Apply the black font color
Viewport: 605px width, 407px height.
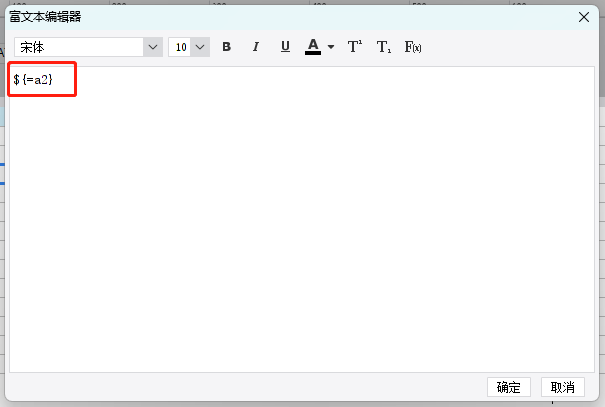coord(313,47)
